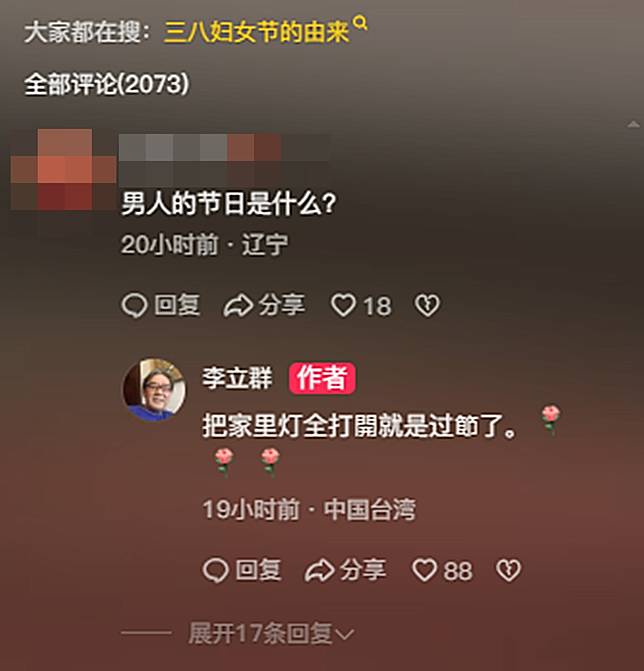Click the scroll up arrow at right edge

[x=633, y=125]
